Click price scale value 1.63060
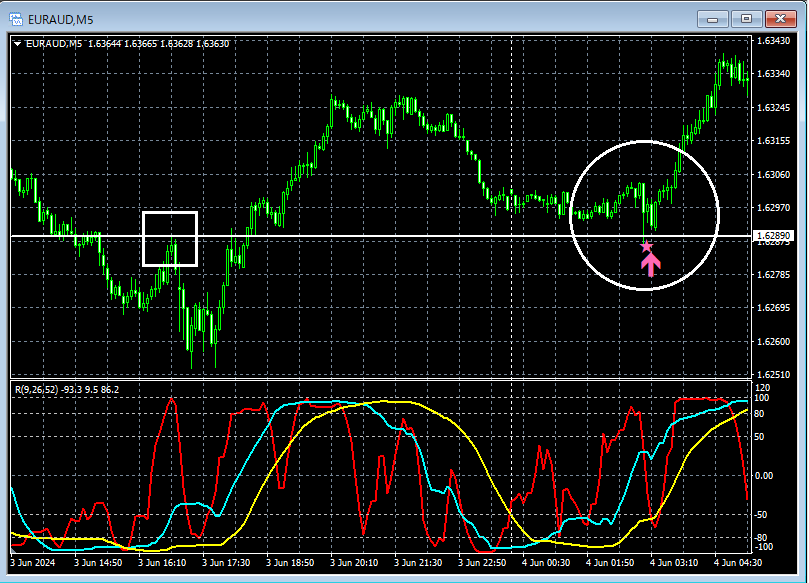 773,174
